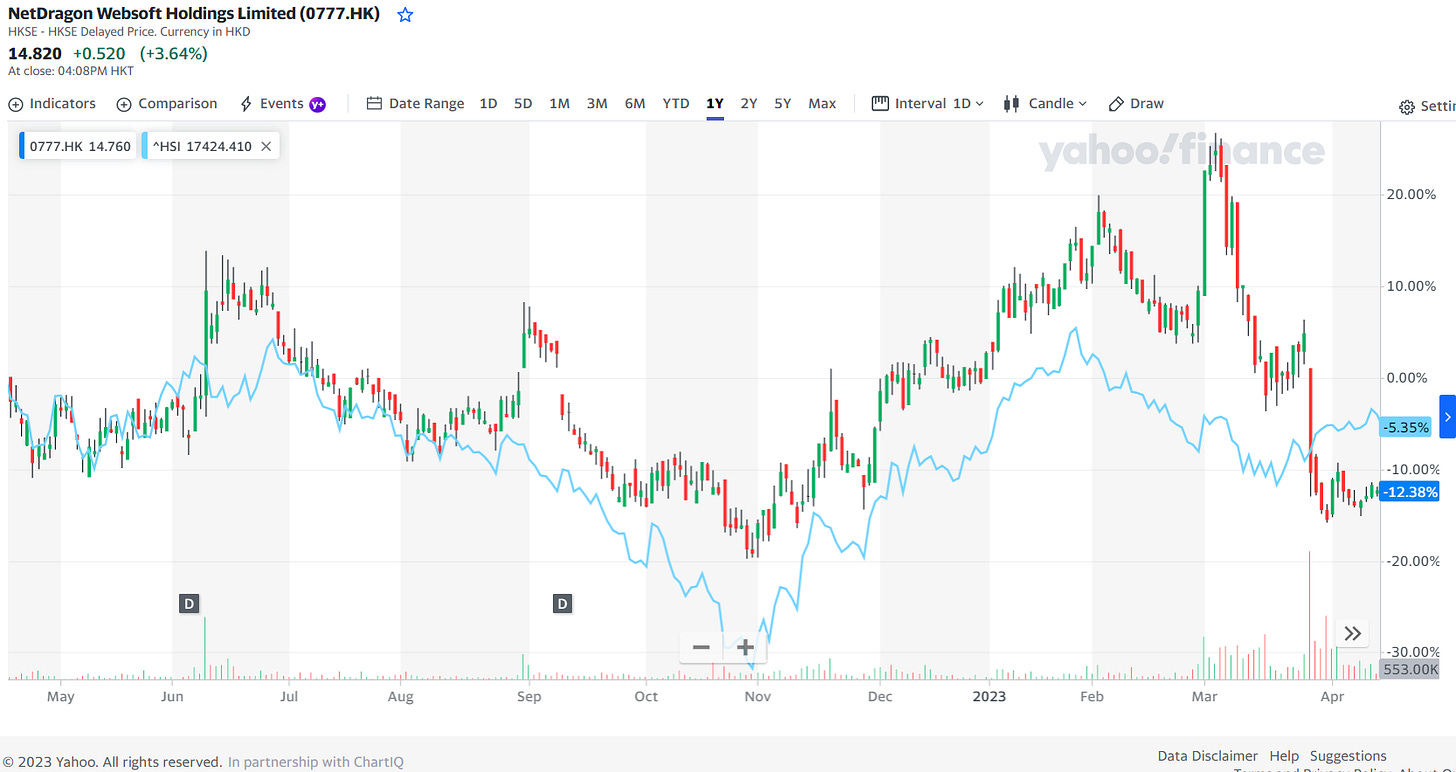The image size is (1456, 772).
Task: Select the 1M time range
Action: 559,104
